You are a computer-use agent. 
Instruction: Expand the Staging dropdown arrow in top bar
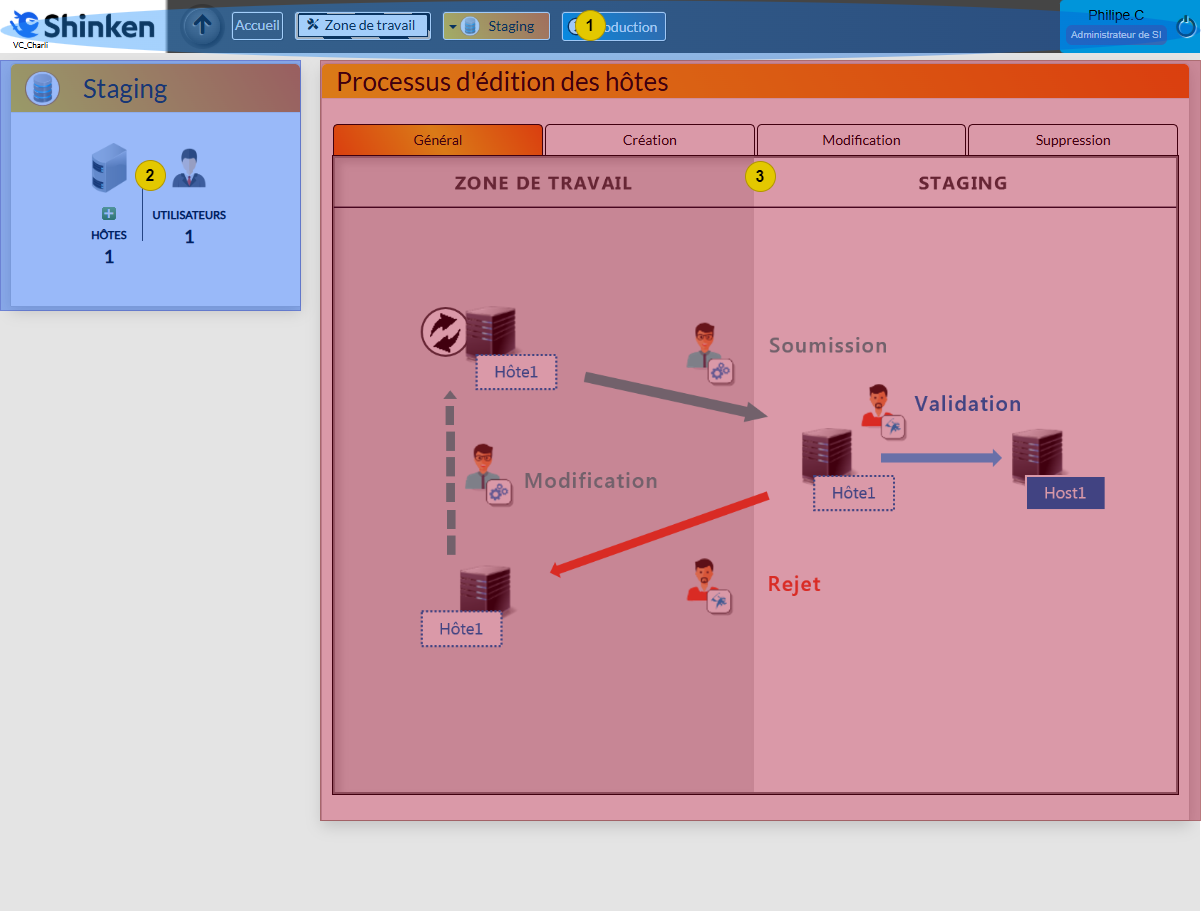(x=451, y=27)
